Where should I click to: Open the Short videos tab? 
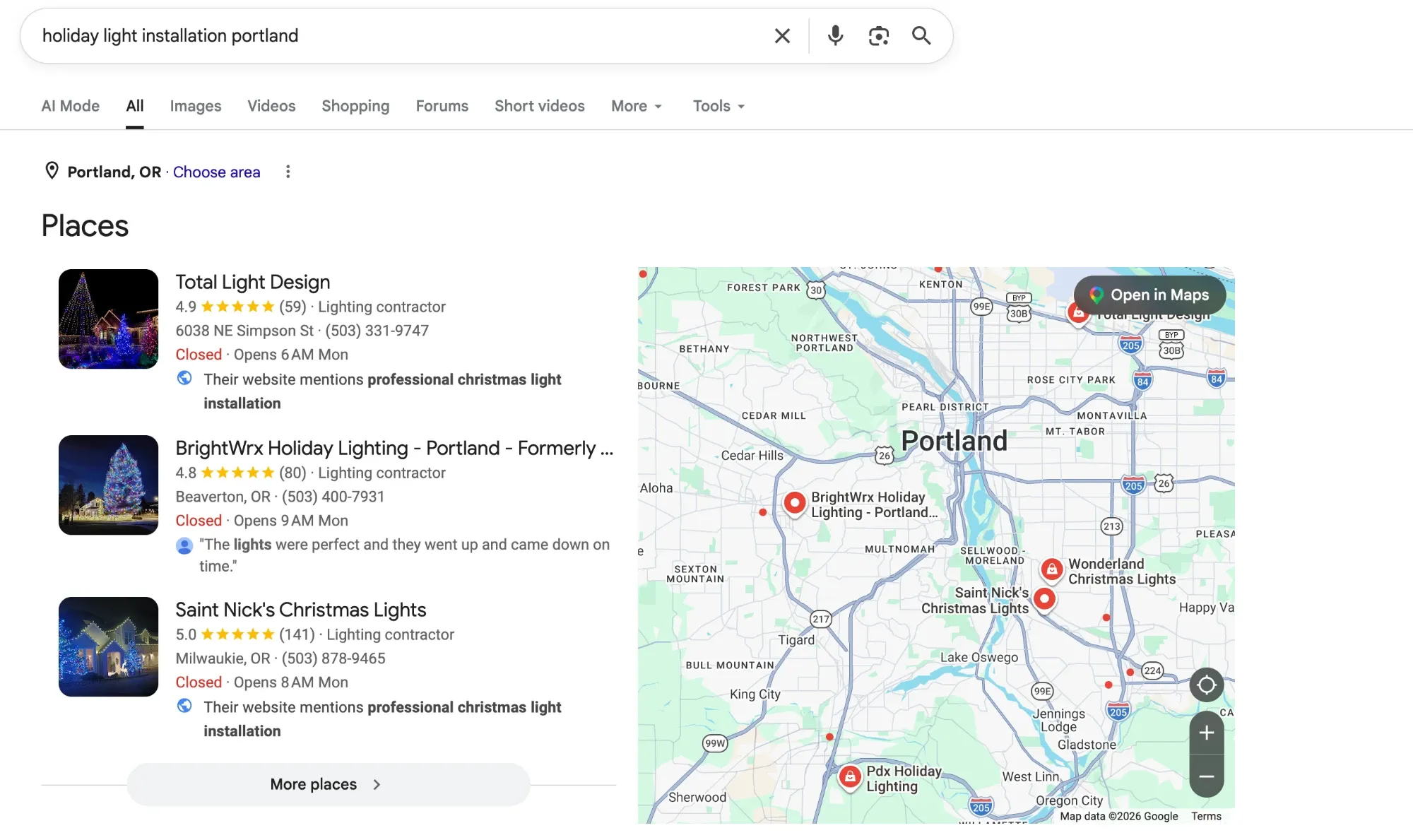point(539,106)
